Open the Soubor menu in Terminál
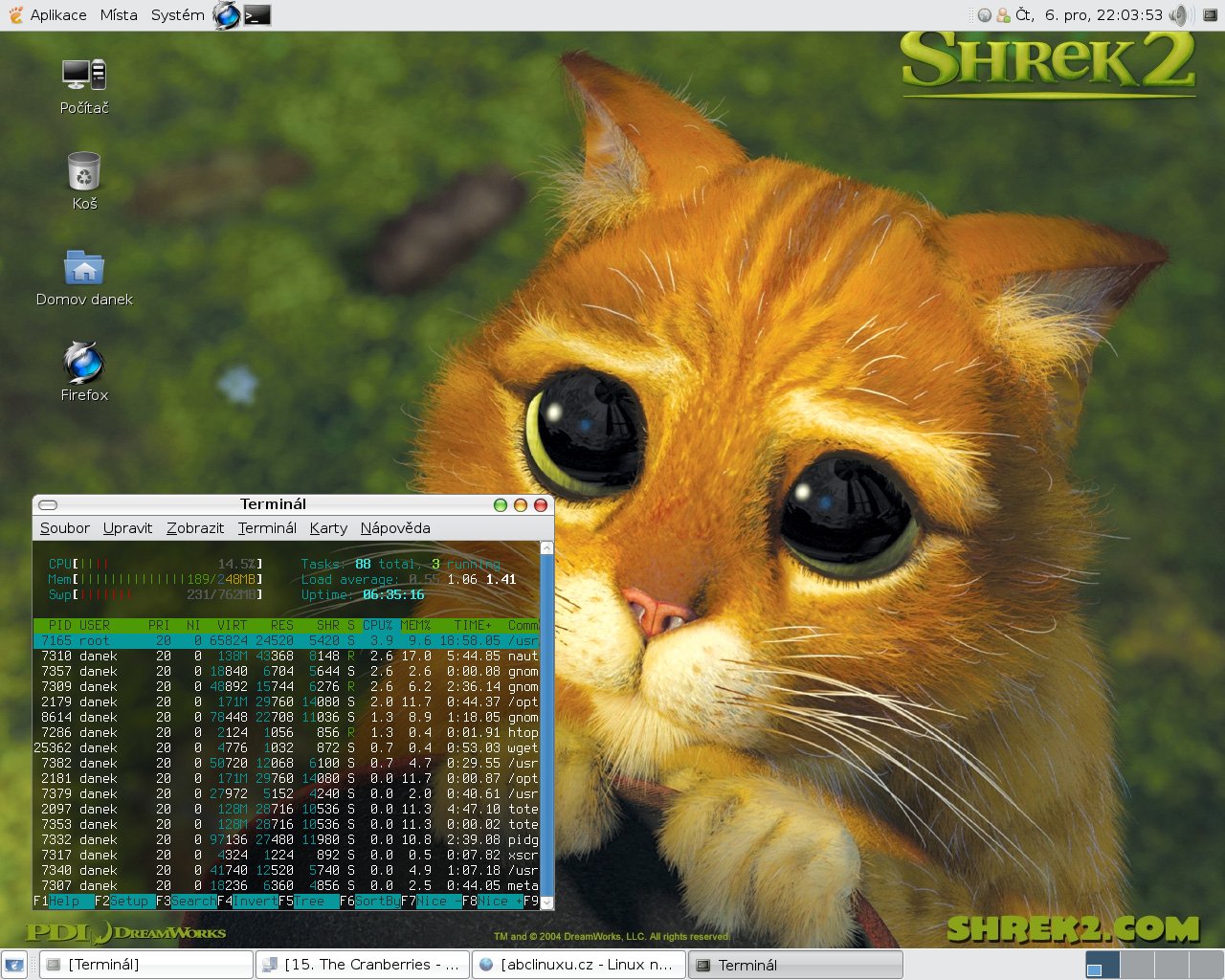Viewport: 1225px width, 980px height. 65,528
